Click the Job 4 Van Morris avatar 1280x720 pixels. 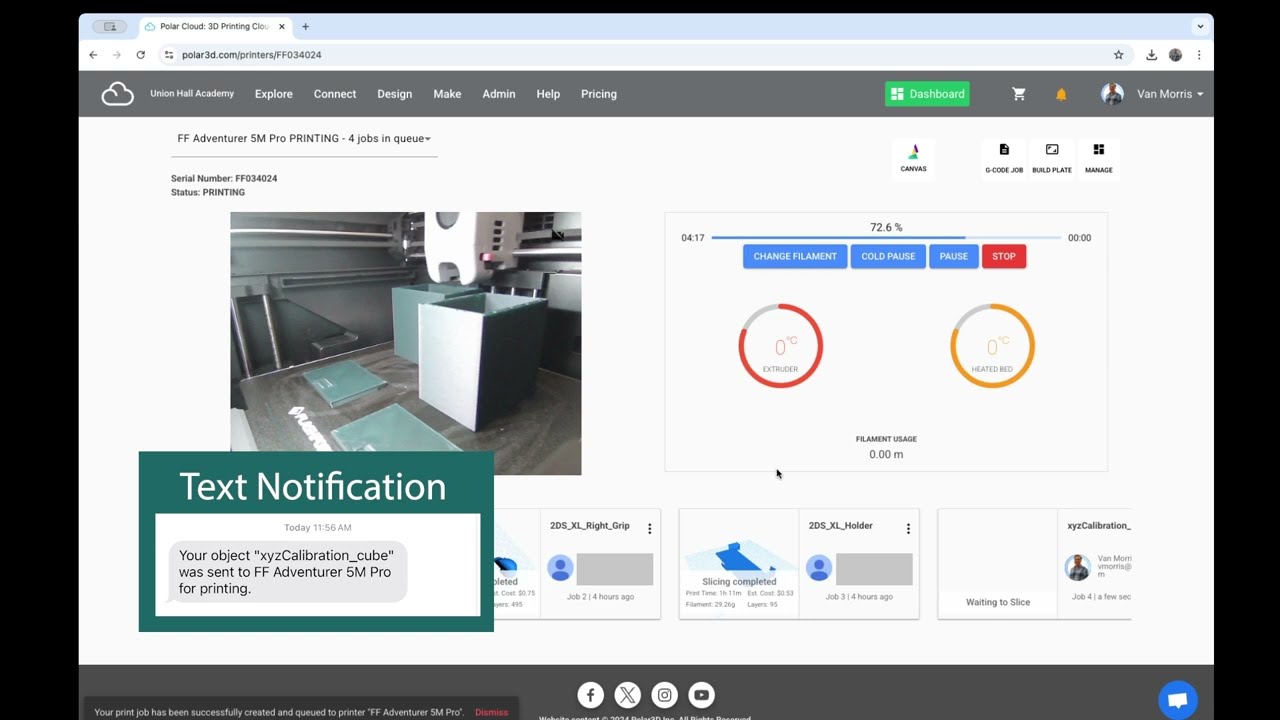click(1078, 567)
